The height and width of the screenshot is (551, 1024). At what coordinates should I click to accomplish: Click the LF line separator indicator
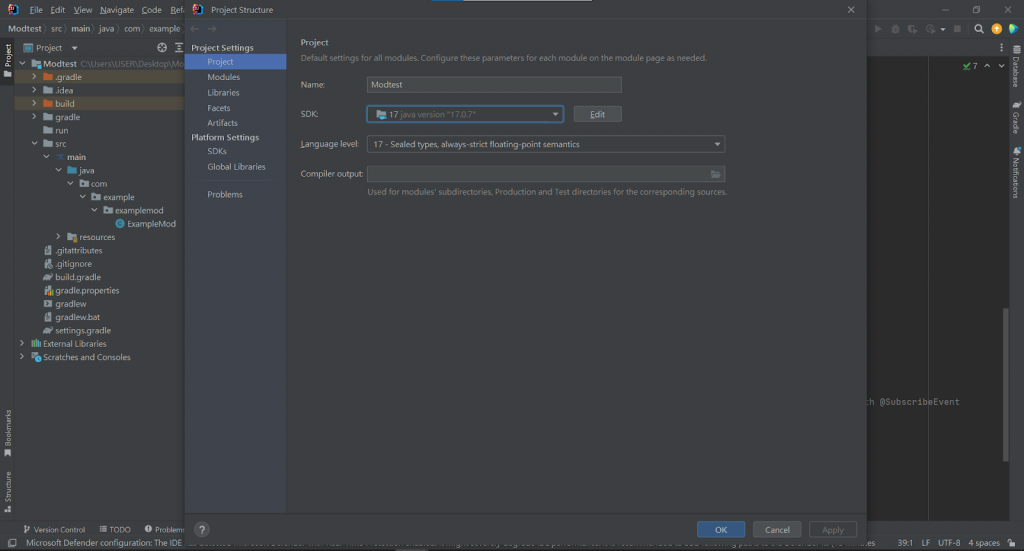click(x=925, y=543)
